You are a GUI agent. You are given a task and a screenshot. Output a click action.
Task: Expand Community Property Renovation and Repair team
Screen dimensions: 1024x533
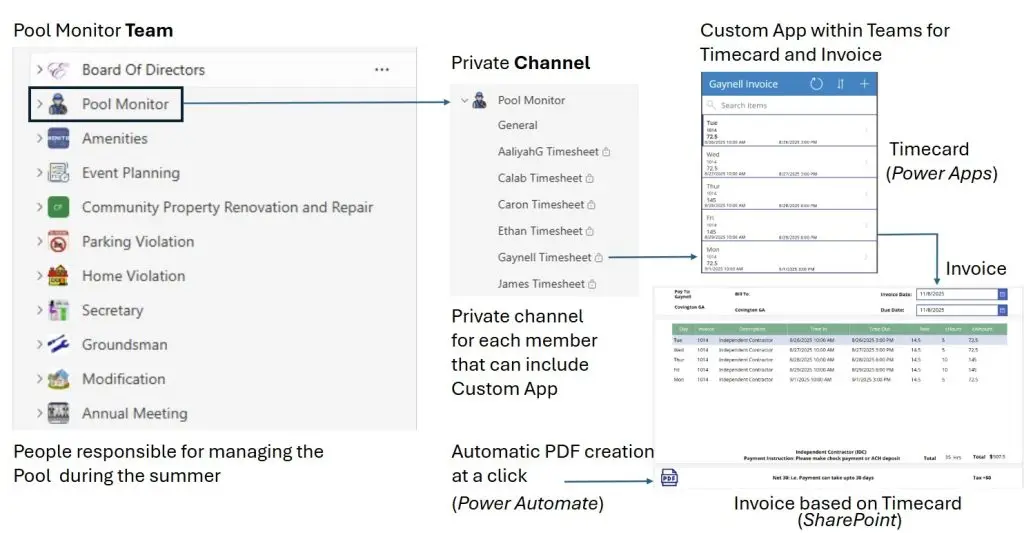tap(39, 207)
